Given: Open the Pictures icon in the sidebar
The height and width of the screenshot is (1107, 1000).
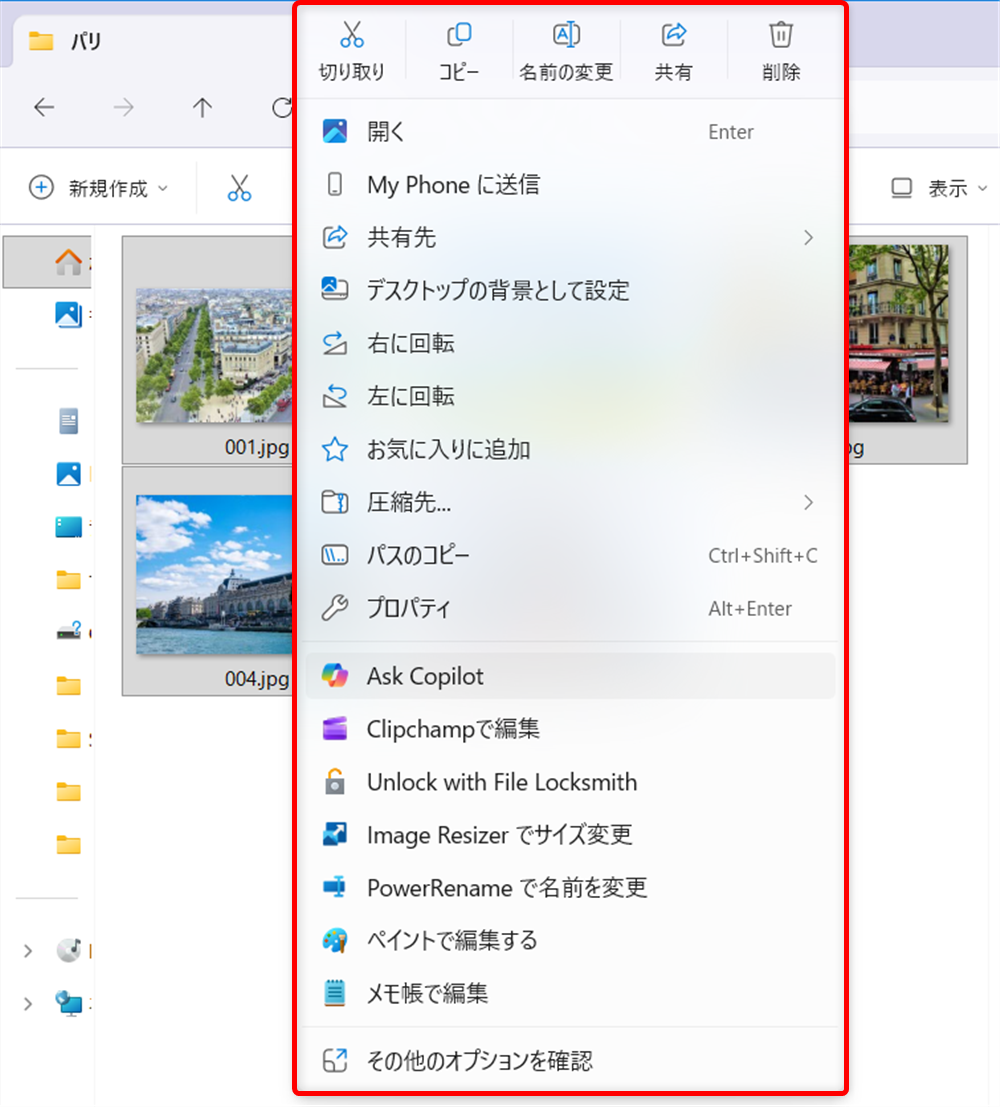Looking at the screenshot, I should (x=68, y=474).
